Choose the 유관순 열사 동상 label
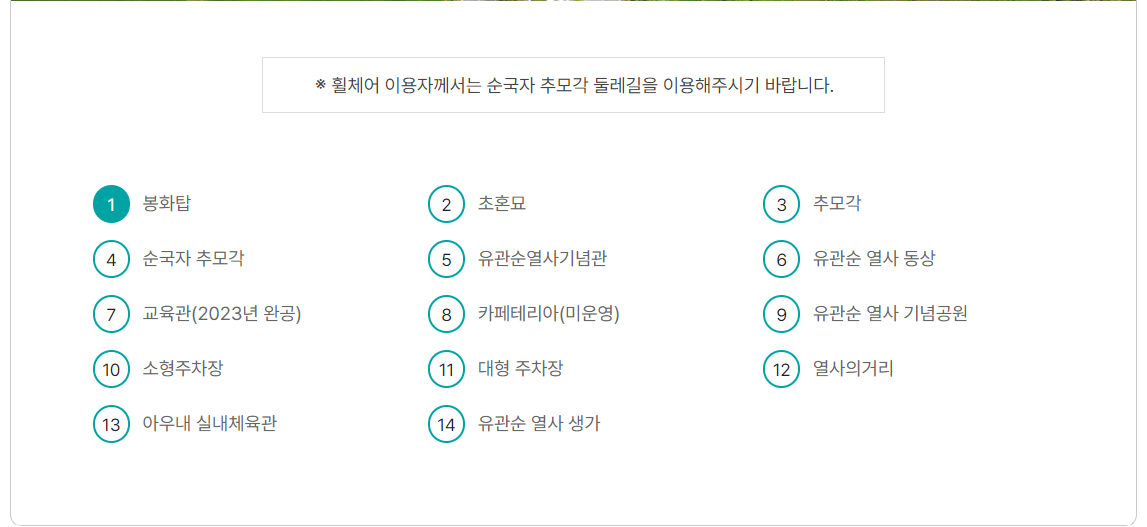The height and width of the screenshot is (527, 1147). click(x=874, y=258)
